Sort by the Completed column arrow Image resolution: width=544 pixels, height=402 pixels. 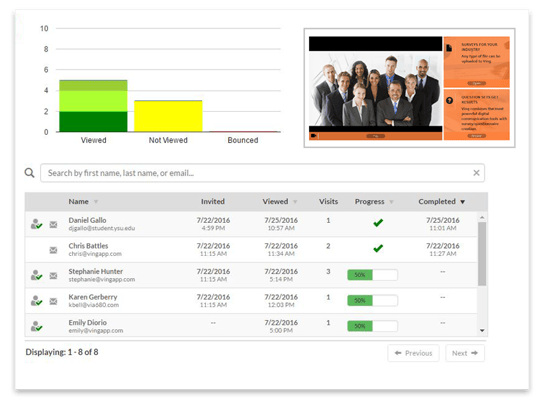(x=462, y=202)
